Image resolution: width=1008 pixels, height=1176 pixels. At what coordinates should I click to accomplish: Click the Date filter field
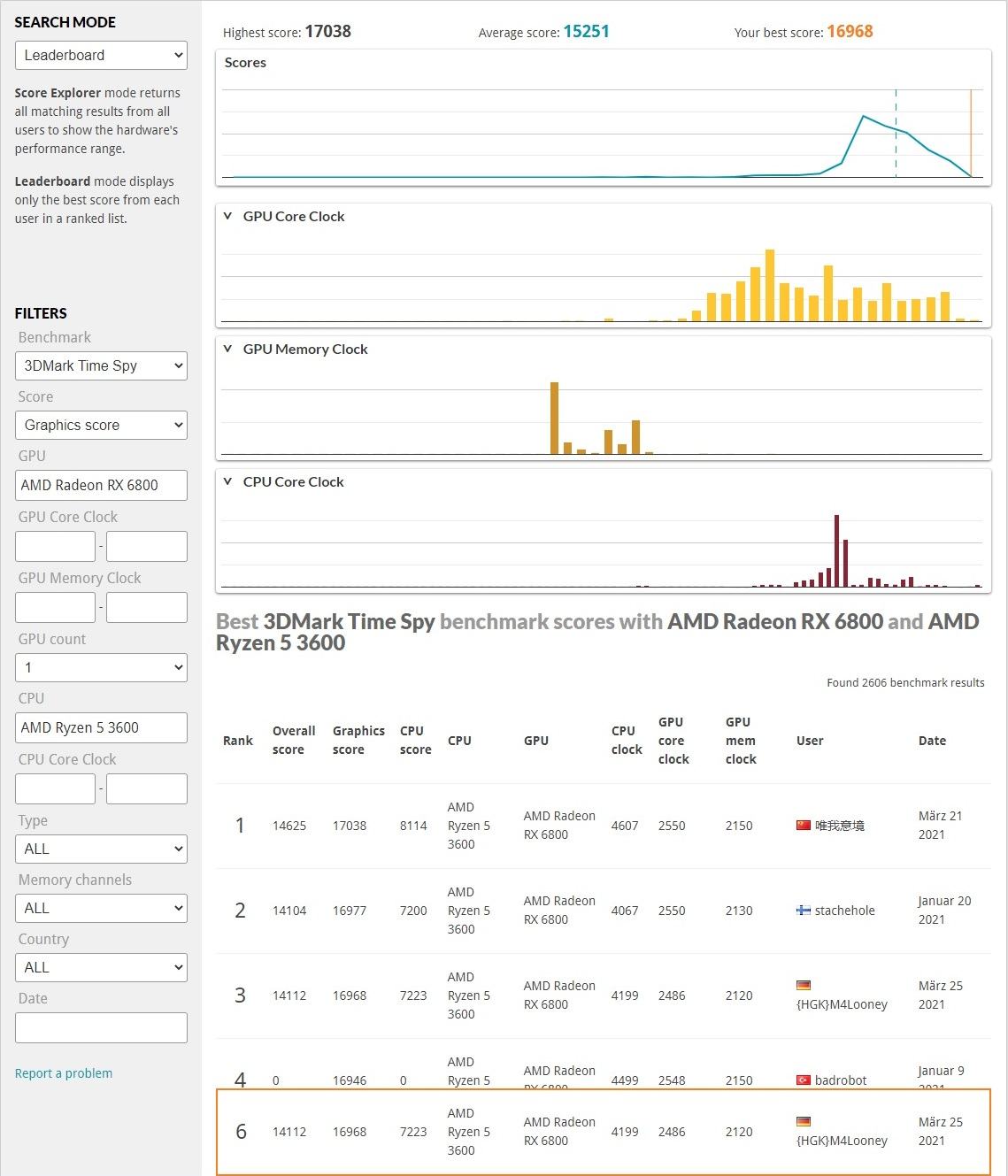click(x=101, y=1027)
